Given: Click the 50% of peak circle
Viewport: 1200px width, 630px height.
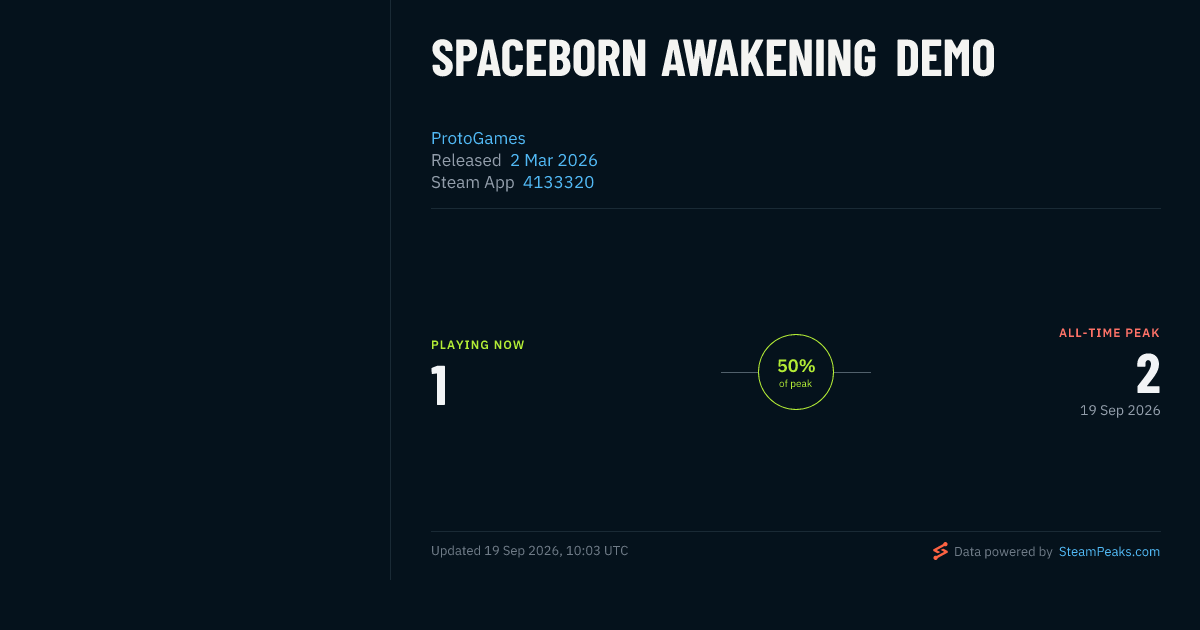Looking at the screenshot, I should [796, 372].
